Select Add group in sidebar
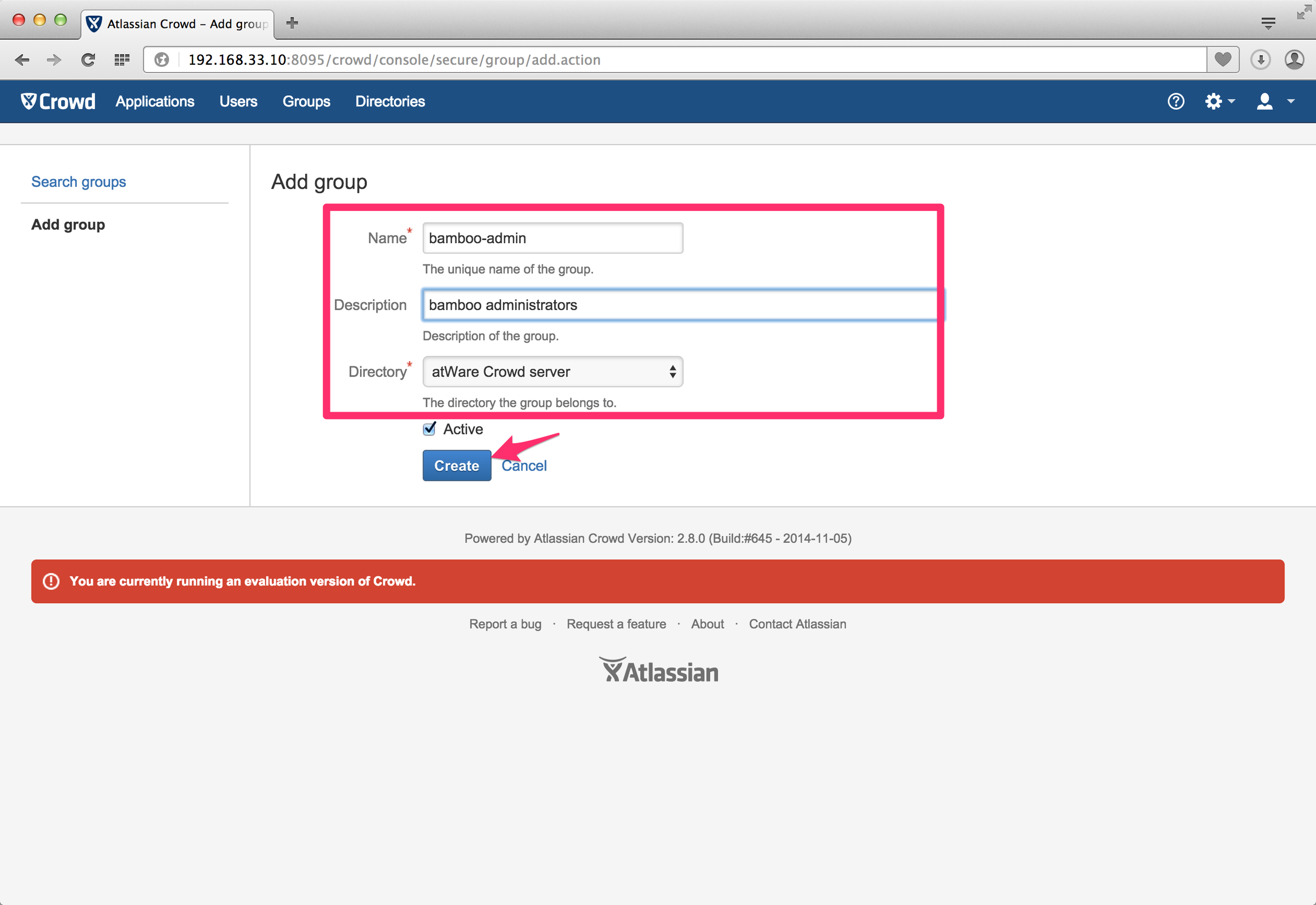Image resolution: width=1316 pixels, height=905 pixels. 68,225
